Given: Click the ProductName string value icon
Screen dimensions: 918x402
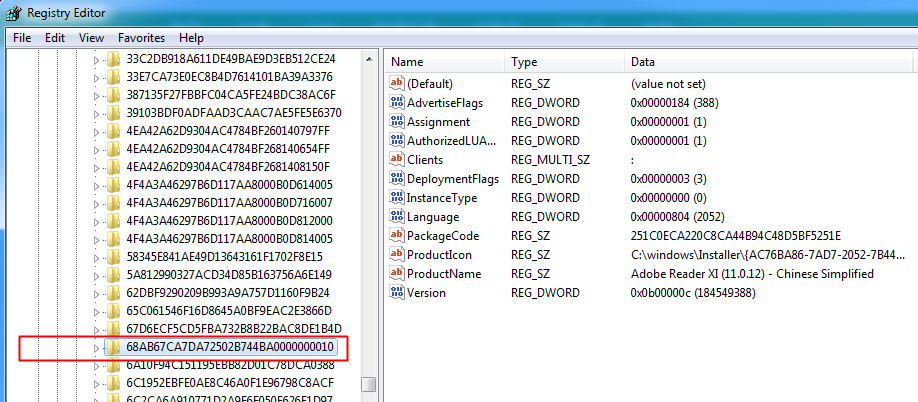Looking at the screenshot, I should [397, 274].
